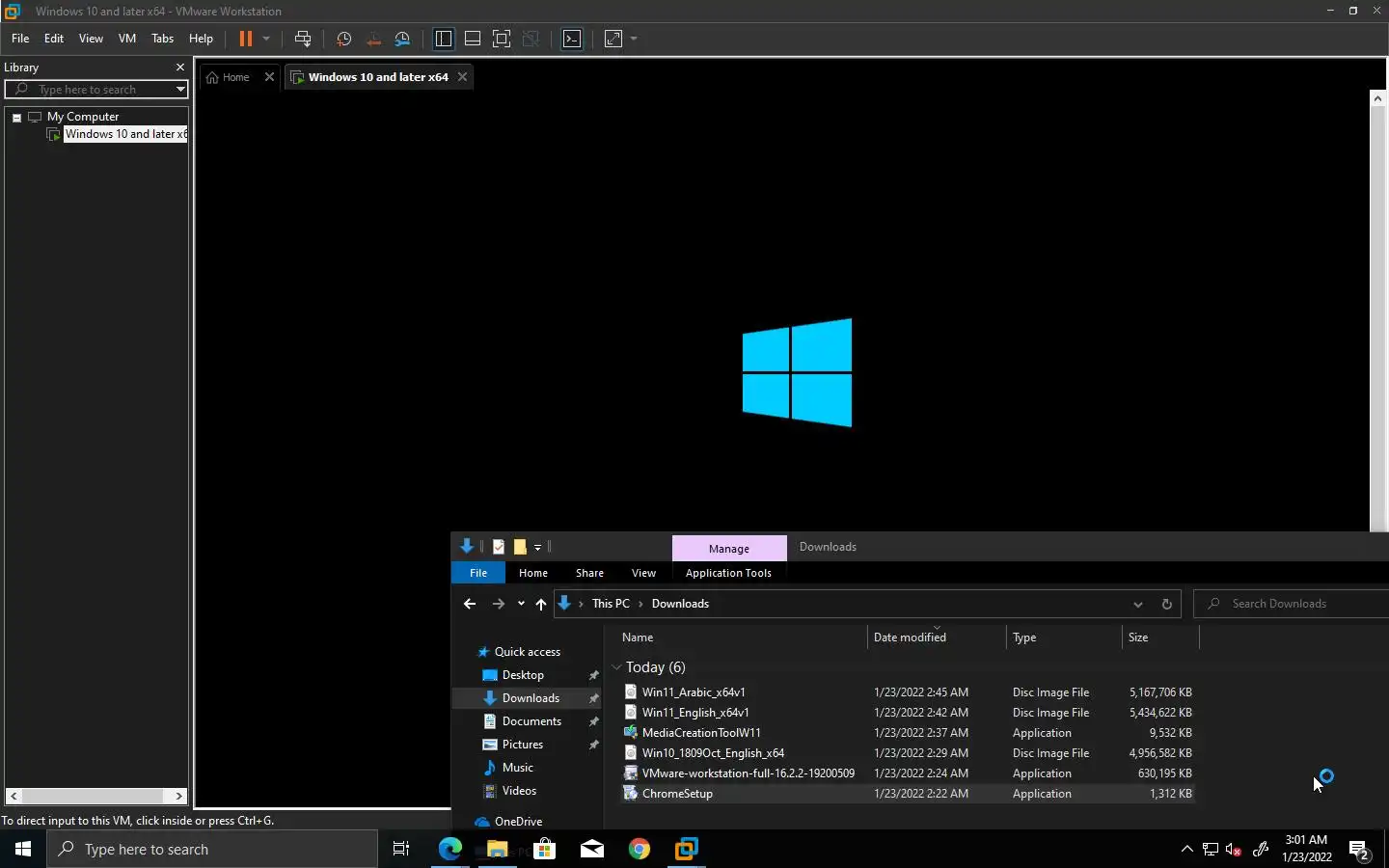This screenshot has height=868, width=1389.
Task: Open the Tabs menu
Action: (163, 39)
